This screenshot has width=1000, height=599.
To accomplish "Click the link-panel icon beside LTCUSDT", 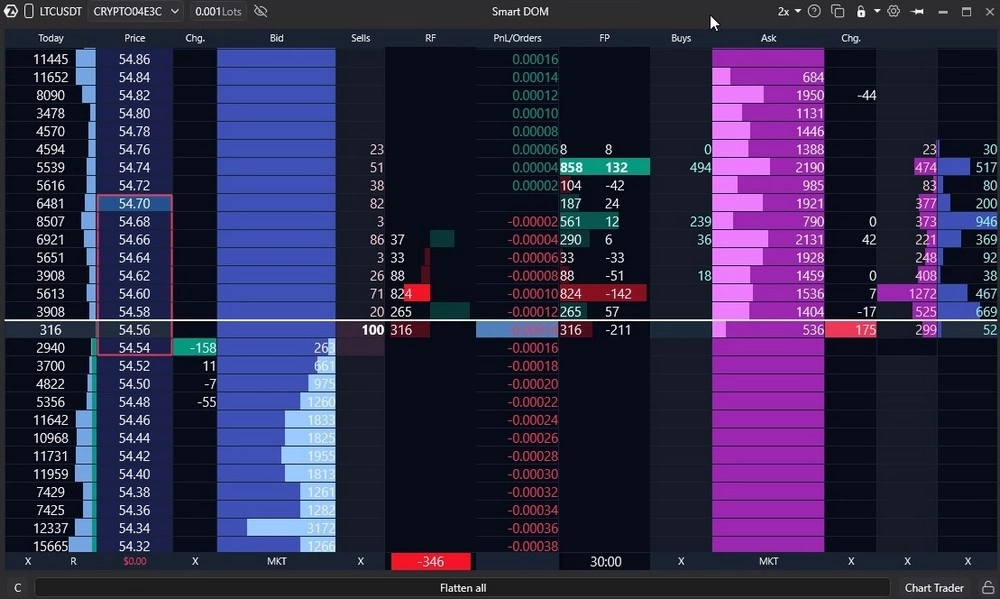I will point(29,11).
